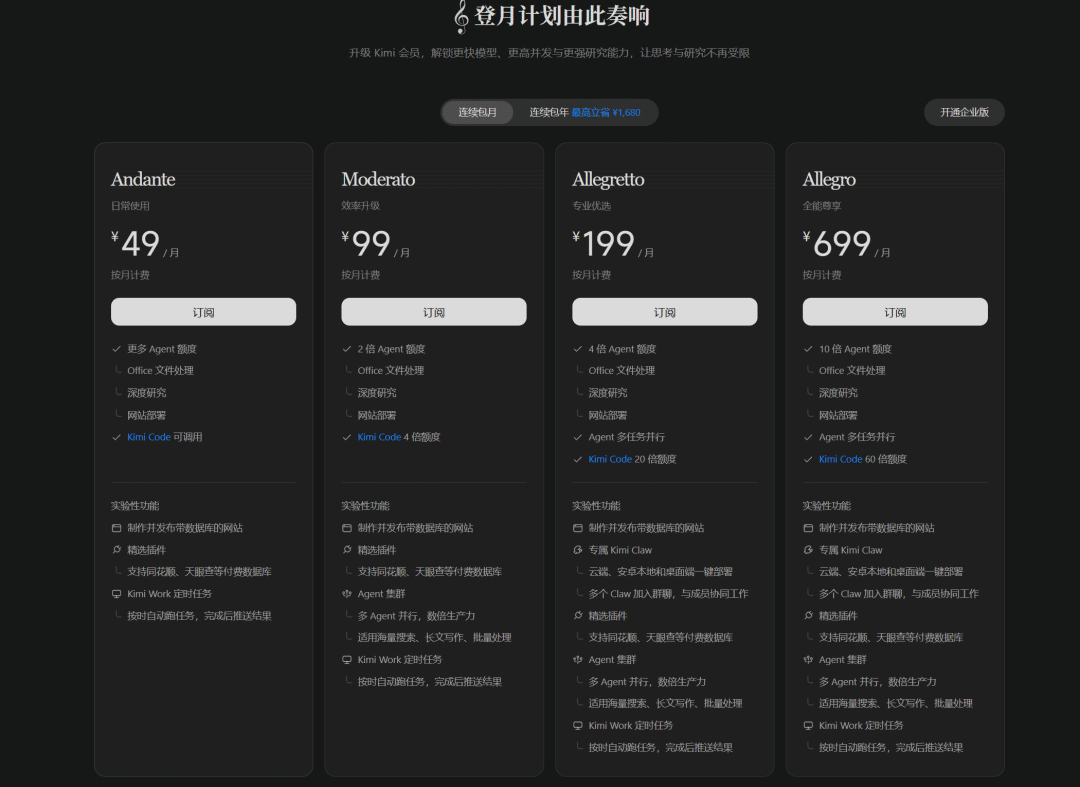
Task: Click the Agent 集群 icon in the Allegro card
Action: tap(808, 660)
